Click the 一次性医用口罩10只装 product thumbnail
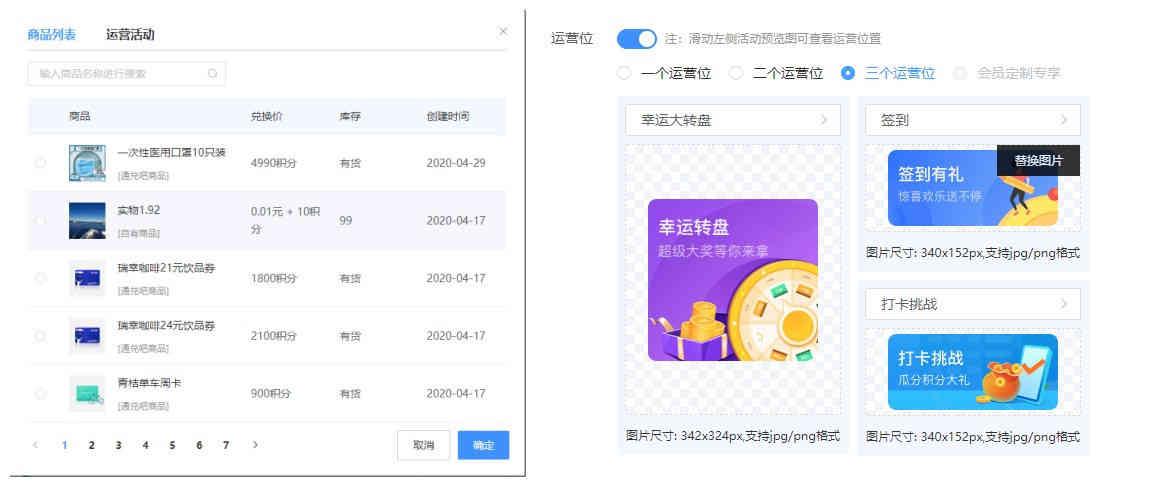1152x487 pixels. (x=87, y=163)
